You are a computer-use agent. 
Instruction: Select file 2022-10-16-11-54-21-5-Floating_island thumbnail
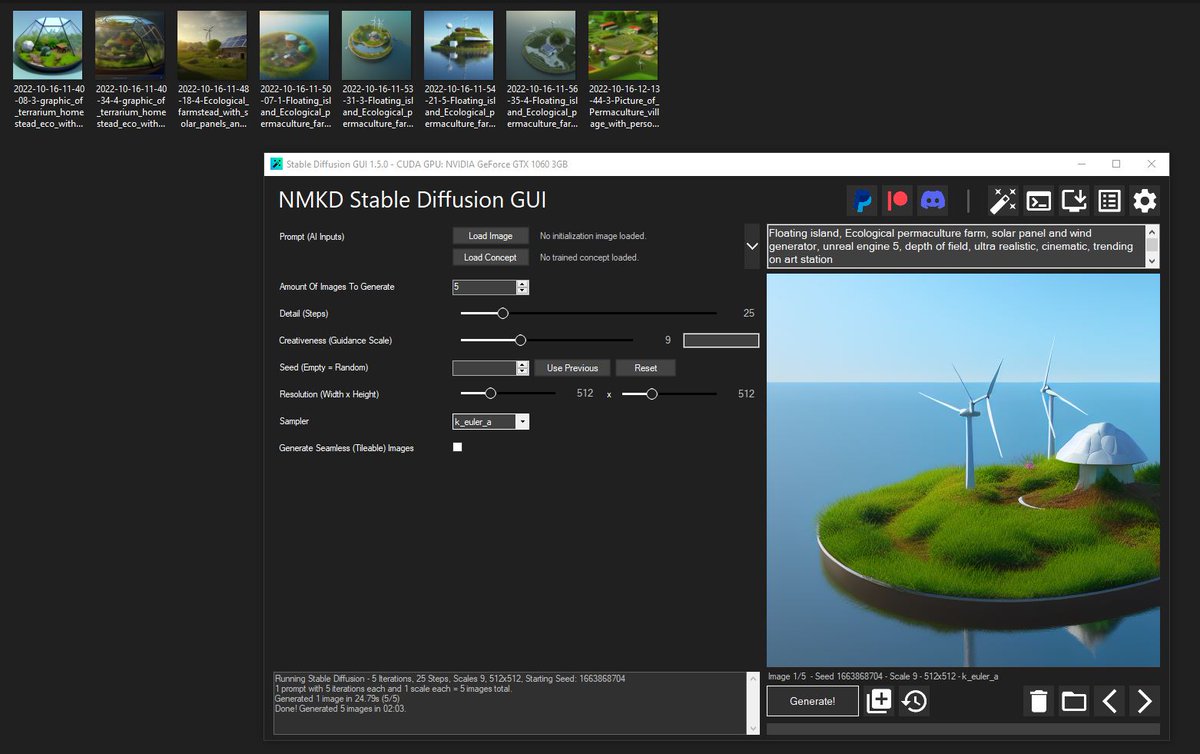tap(458, 45)
